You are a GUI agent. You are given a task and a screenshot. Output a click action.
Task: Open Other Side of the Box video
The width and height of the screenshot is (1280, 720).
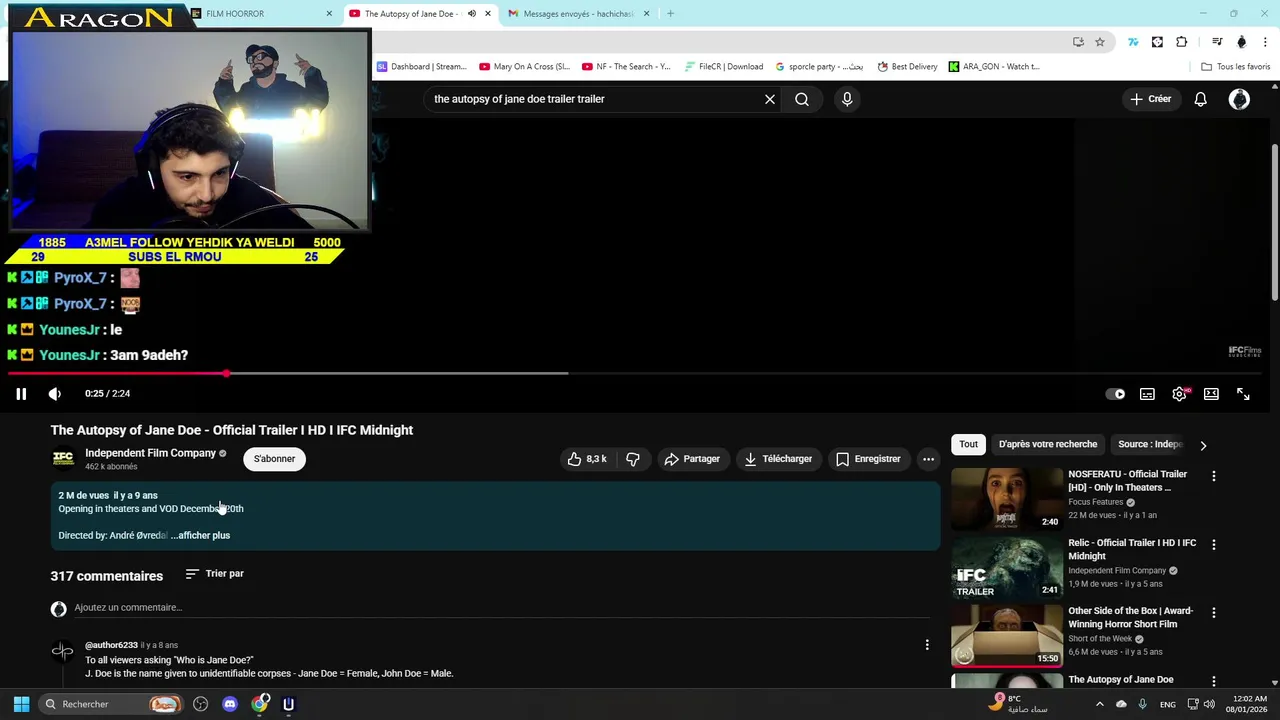pos(1006,635)
